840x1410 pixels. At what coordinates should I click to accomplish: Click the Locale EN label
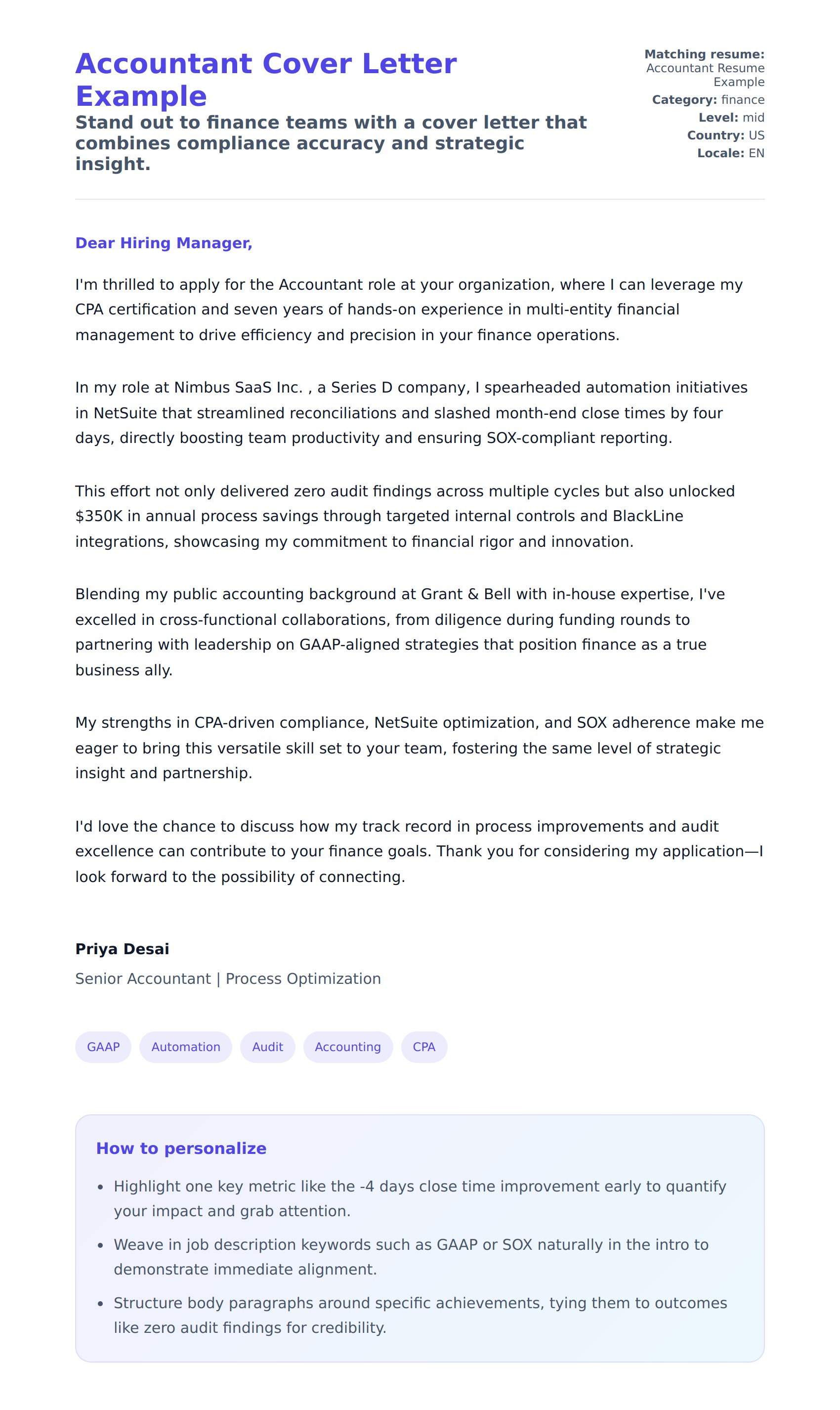pos(731,153)
